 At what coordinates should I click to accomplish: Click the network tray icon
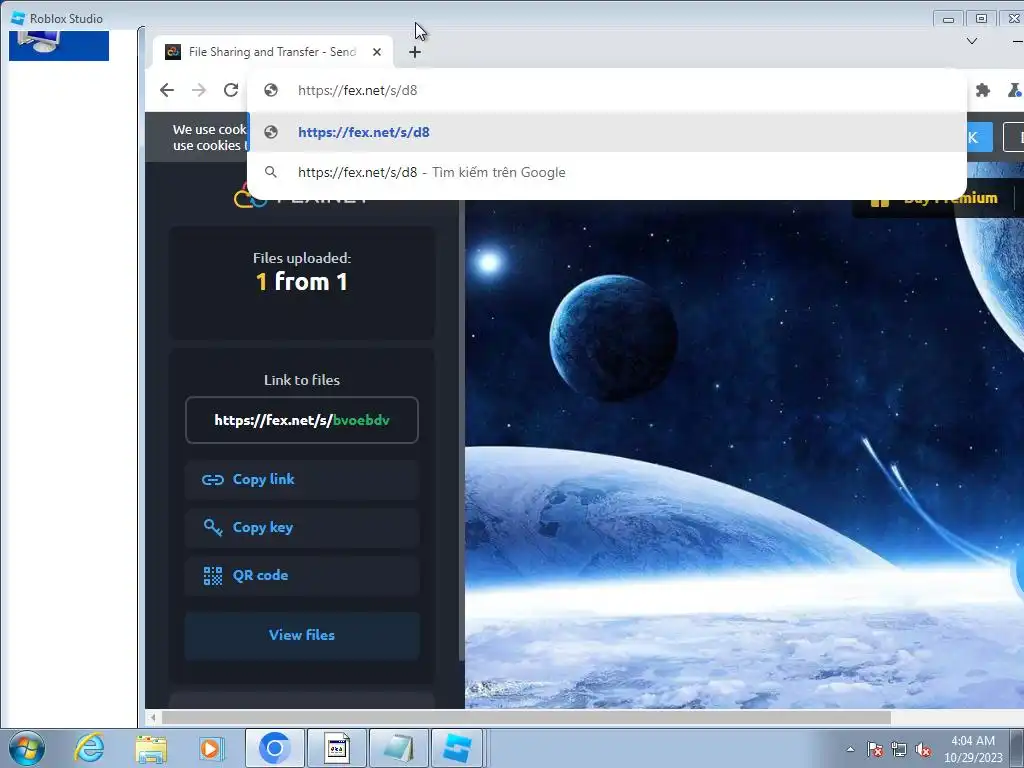[x=899, y=749]
